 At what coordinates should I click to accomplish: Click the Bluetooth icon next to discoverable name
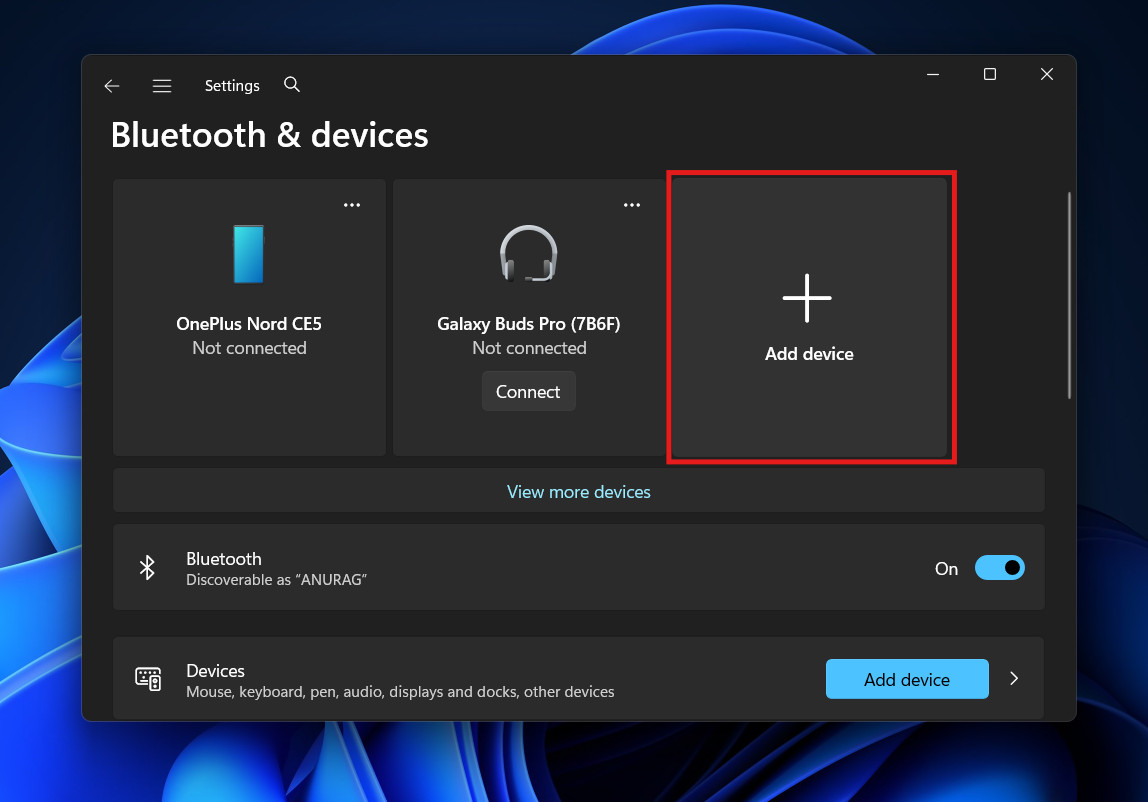(147, 567)
